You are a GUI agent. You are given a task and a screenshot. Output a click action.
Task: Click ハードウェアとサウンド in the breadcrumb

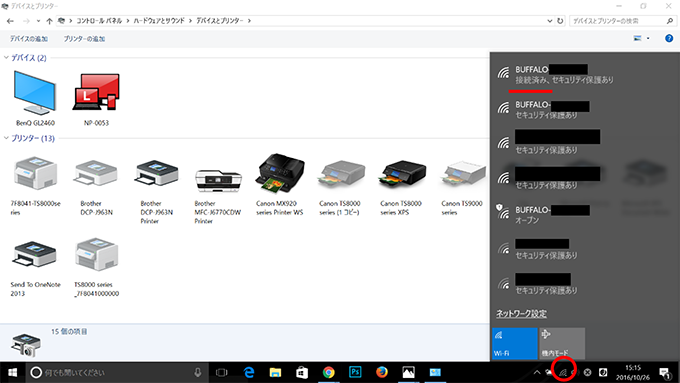159,21
